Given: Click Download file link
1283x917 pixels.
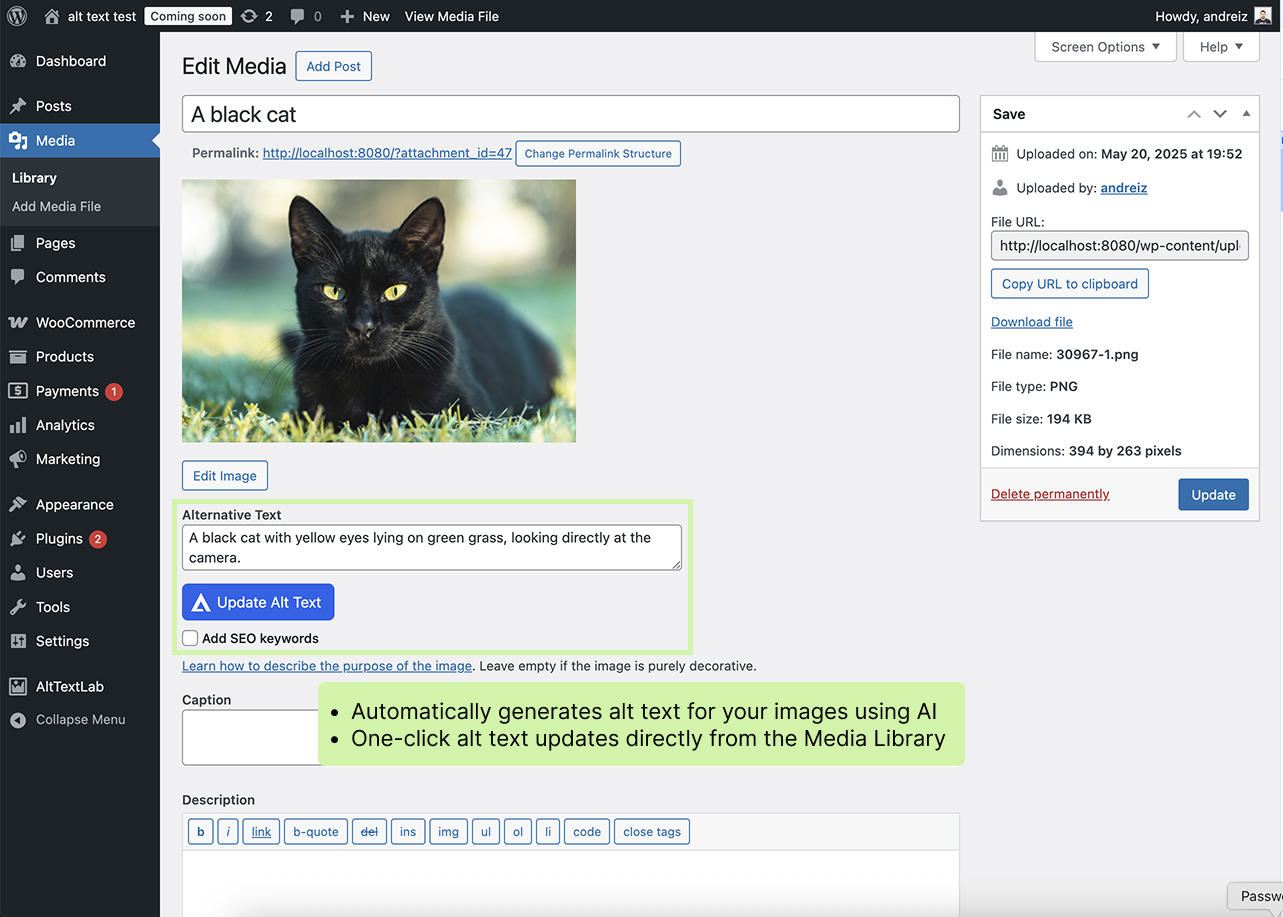Looking at the screenshot, I should pyautogui.click(x=1032, y=322).
